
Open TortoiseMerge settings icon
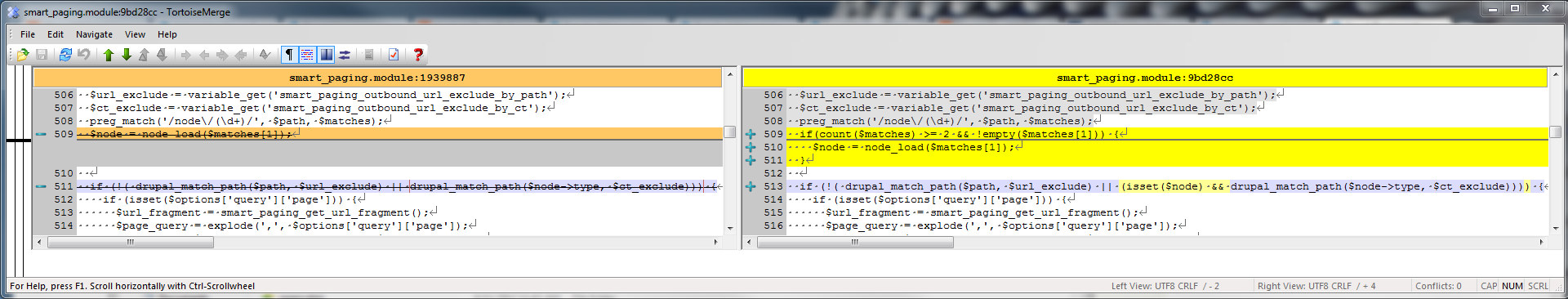[394, 55]
